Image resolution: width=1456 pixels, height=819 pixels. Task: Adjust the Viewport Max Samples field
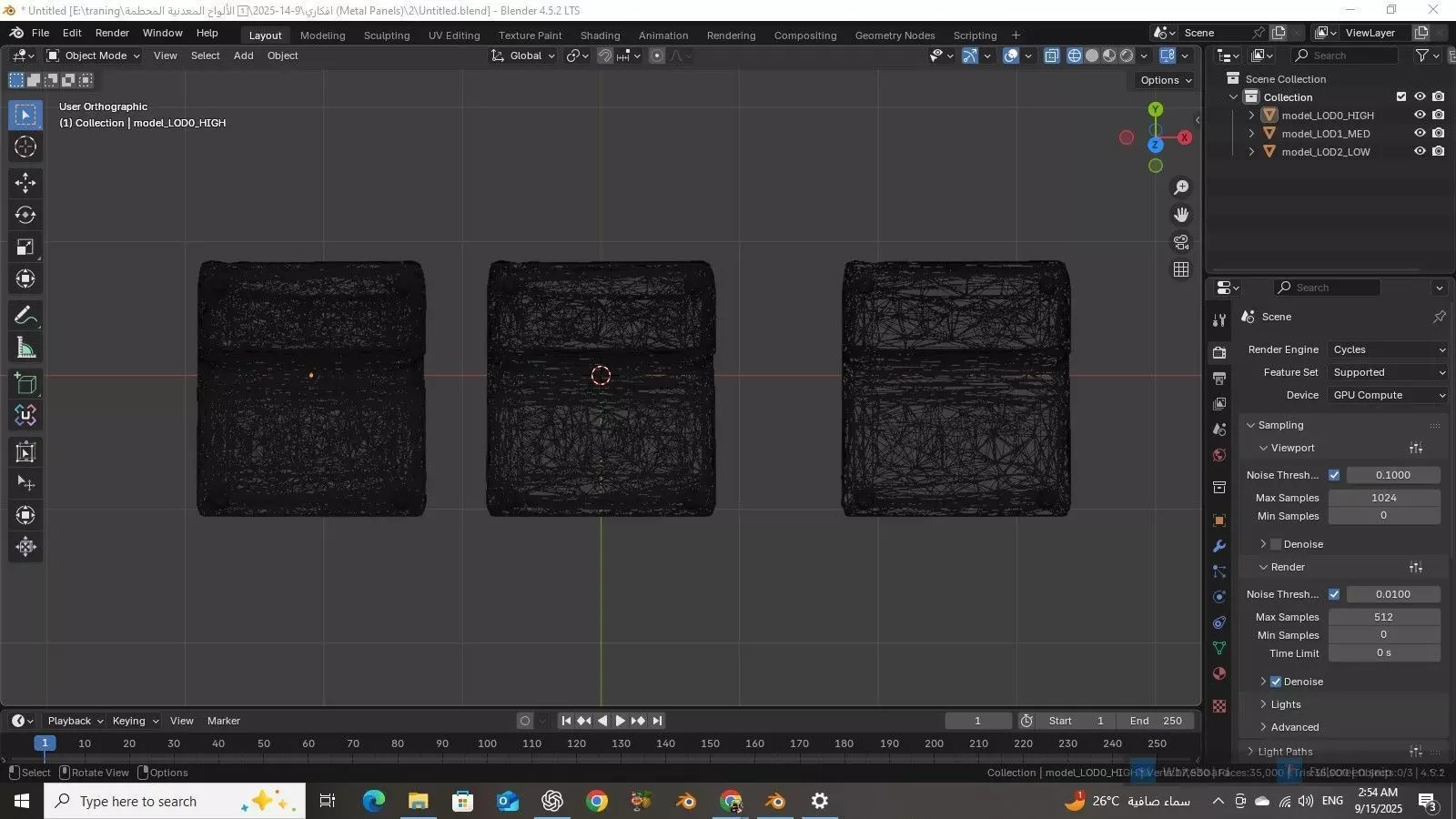point(1384,498)
